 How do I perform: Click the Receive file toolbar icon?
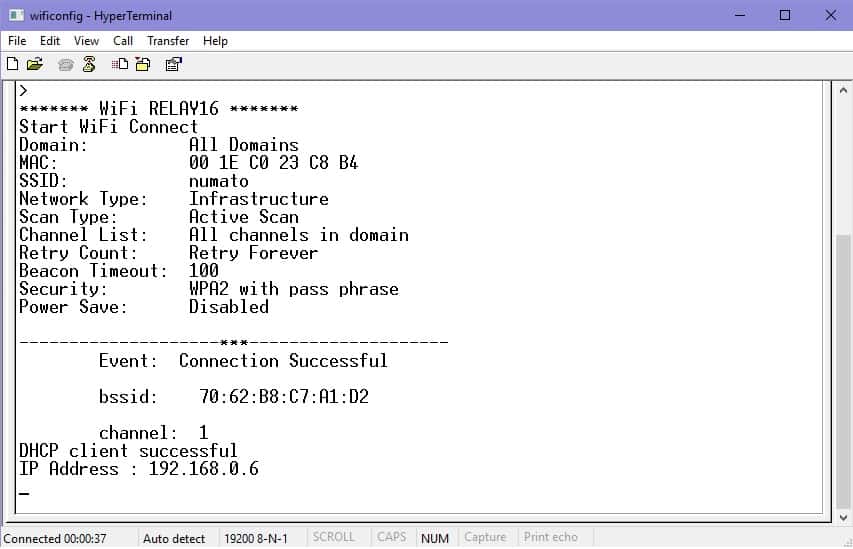tap(142, 64)
